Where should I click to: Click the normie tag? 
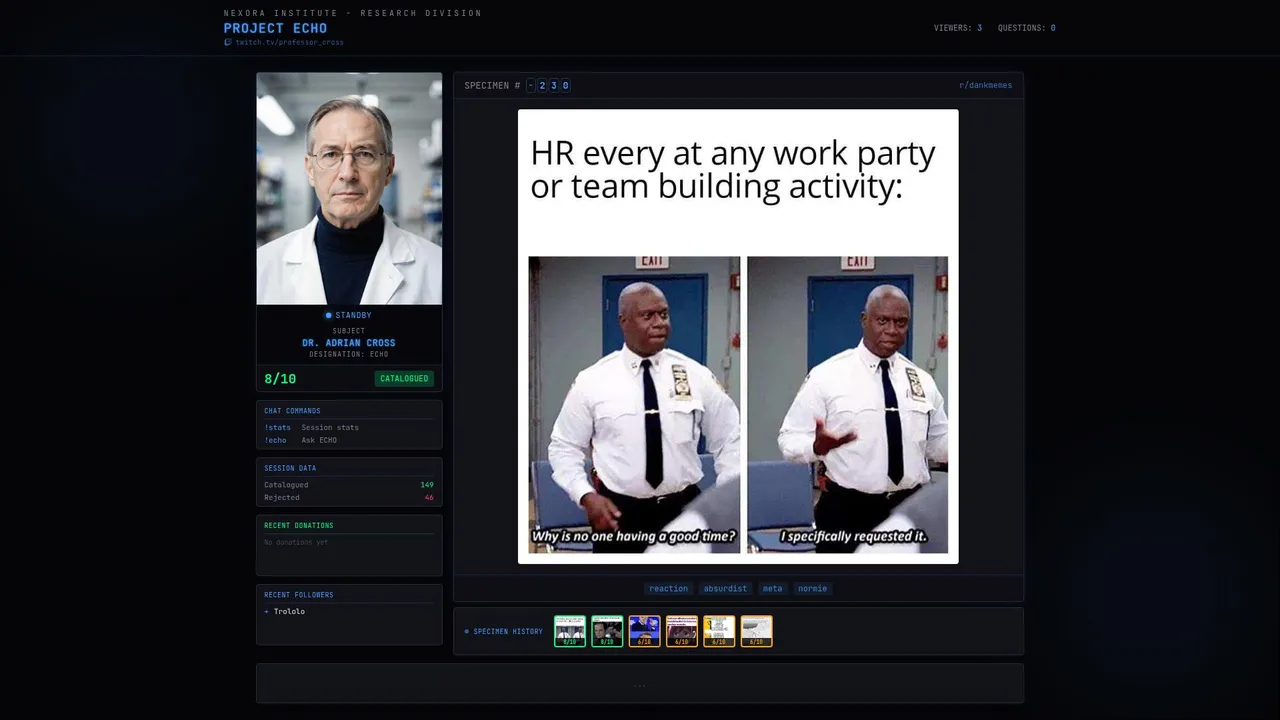[812, 588]
